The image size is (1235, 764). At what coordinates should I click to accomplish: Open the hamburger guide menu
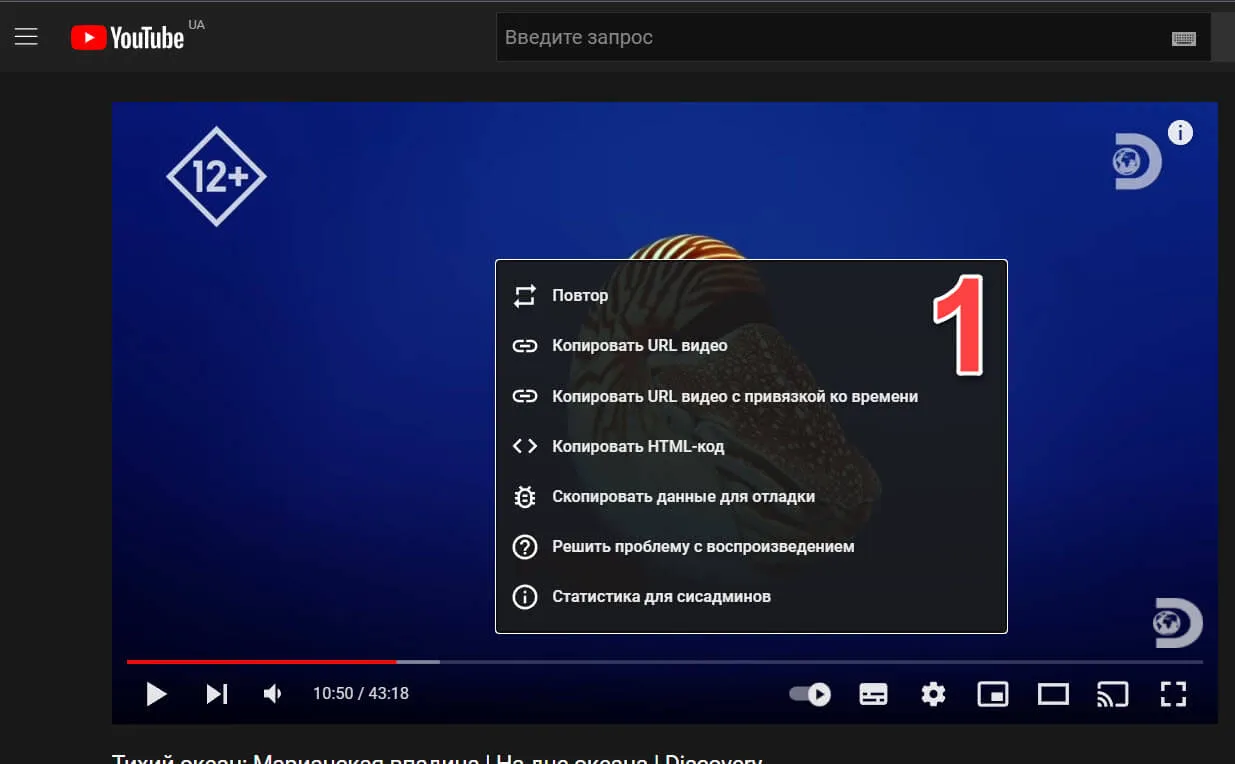[26, 37]
